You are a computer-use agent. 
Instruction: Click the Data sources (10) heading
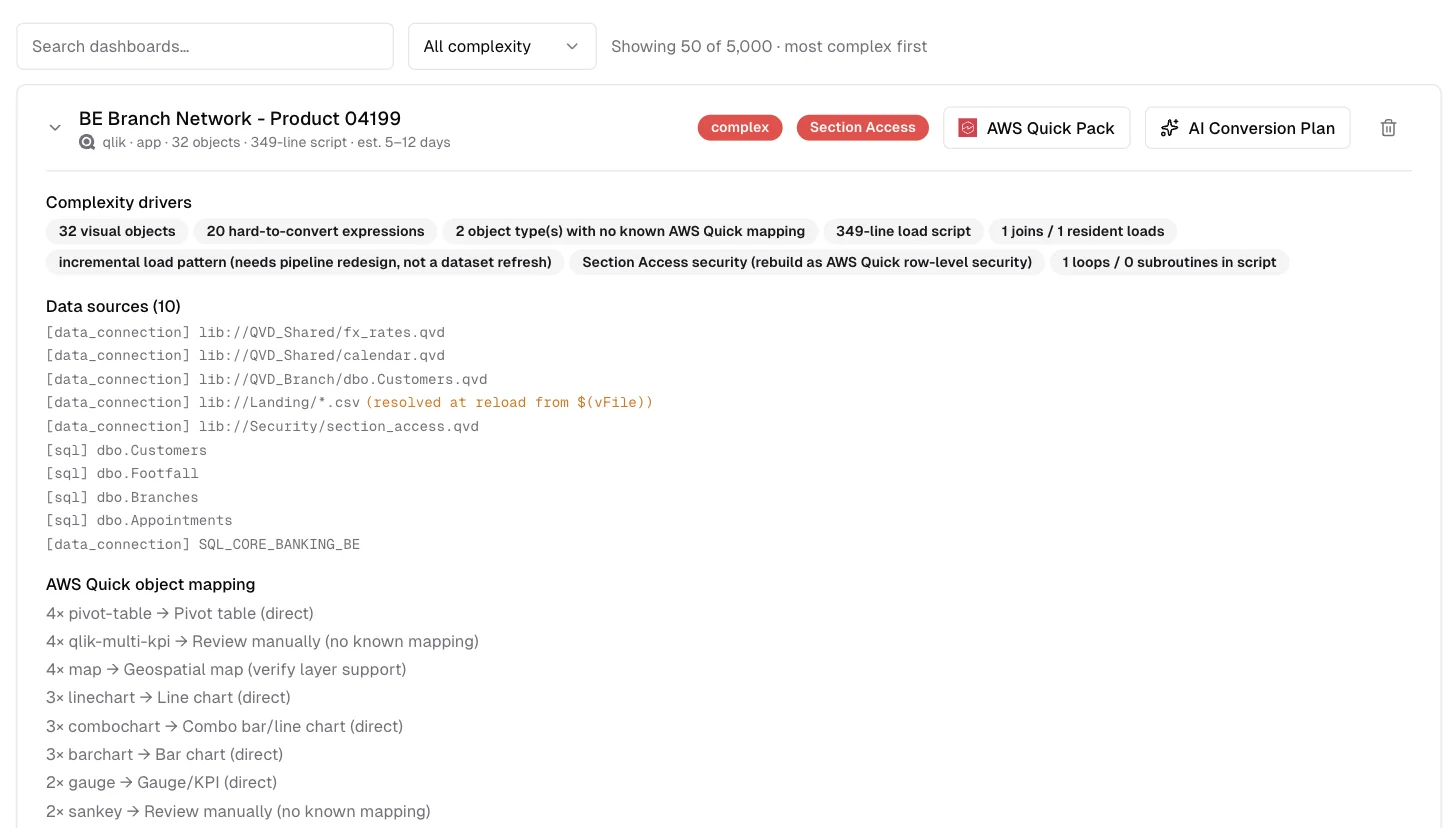tap(113, 306)
